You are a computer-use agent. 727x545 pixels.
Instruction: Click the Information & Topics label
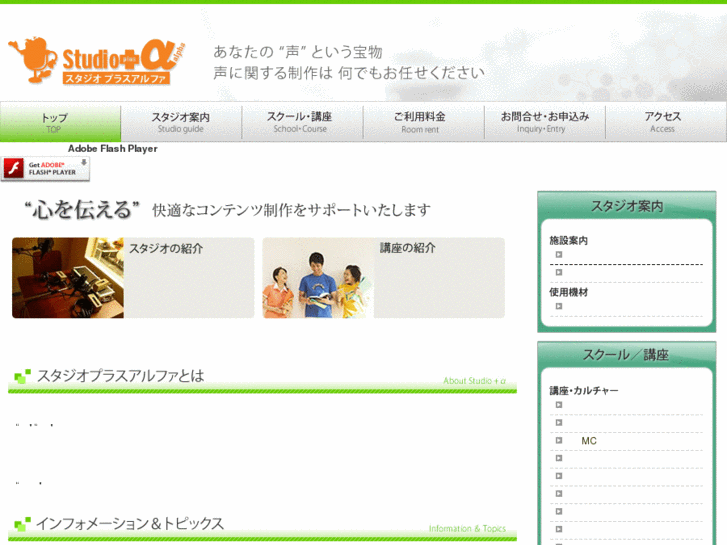(x=467, y=529)
